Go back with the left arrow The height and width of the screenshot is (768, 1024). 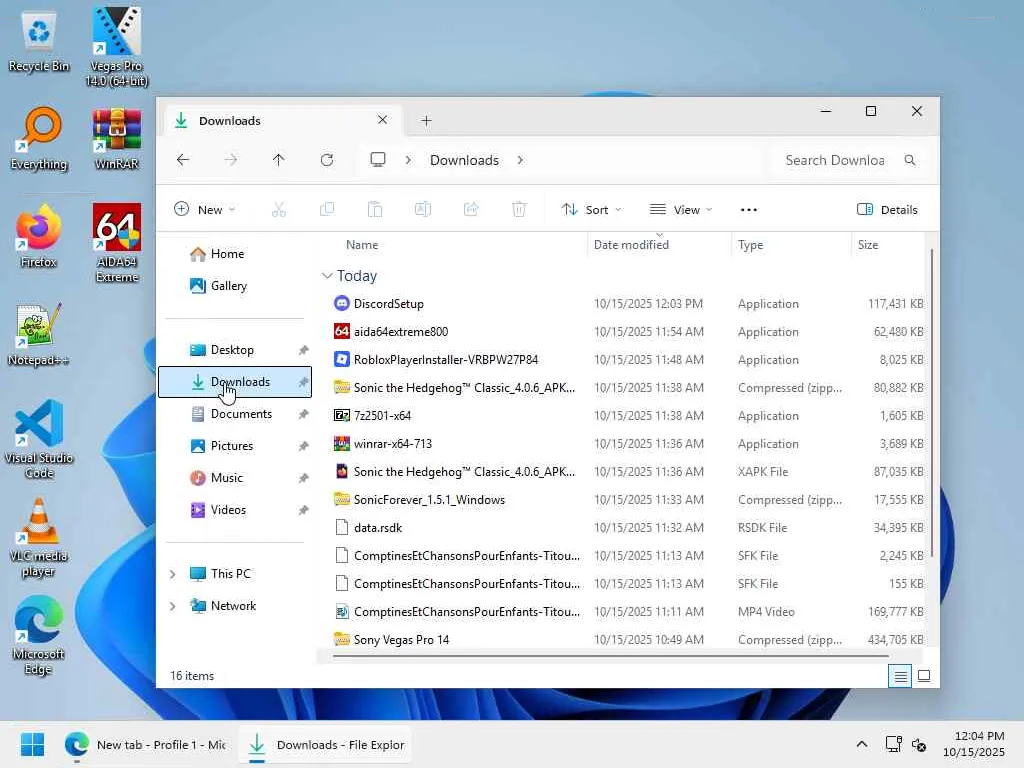[x=183, y=160]
